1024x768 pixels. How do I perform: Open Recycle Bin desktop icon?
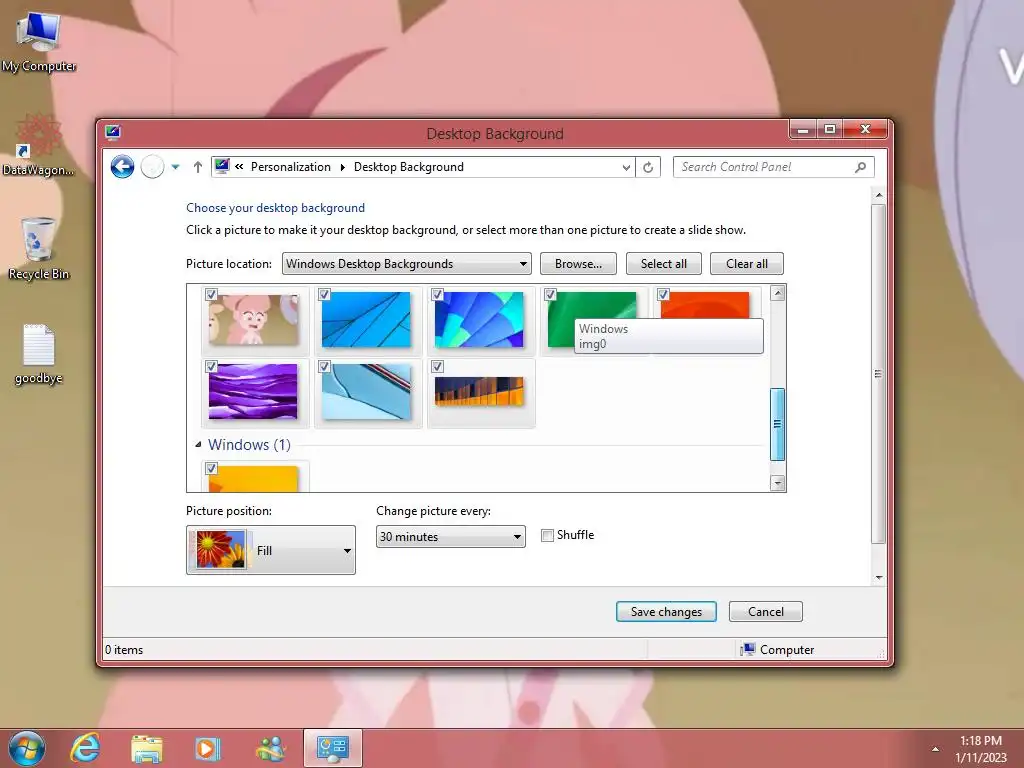(39, 248)
